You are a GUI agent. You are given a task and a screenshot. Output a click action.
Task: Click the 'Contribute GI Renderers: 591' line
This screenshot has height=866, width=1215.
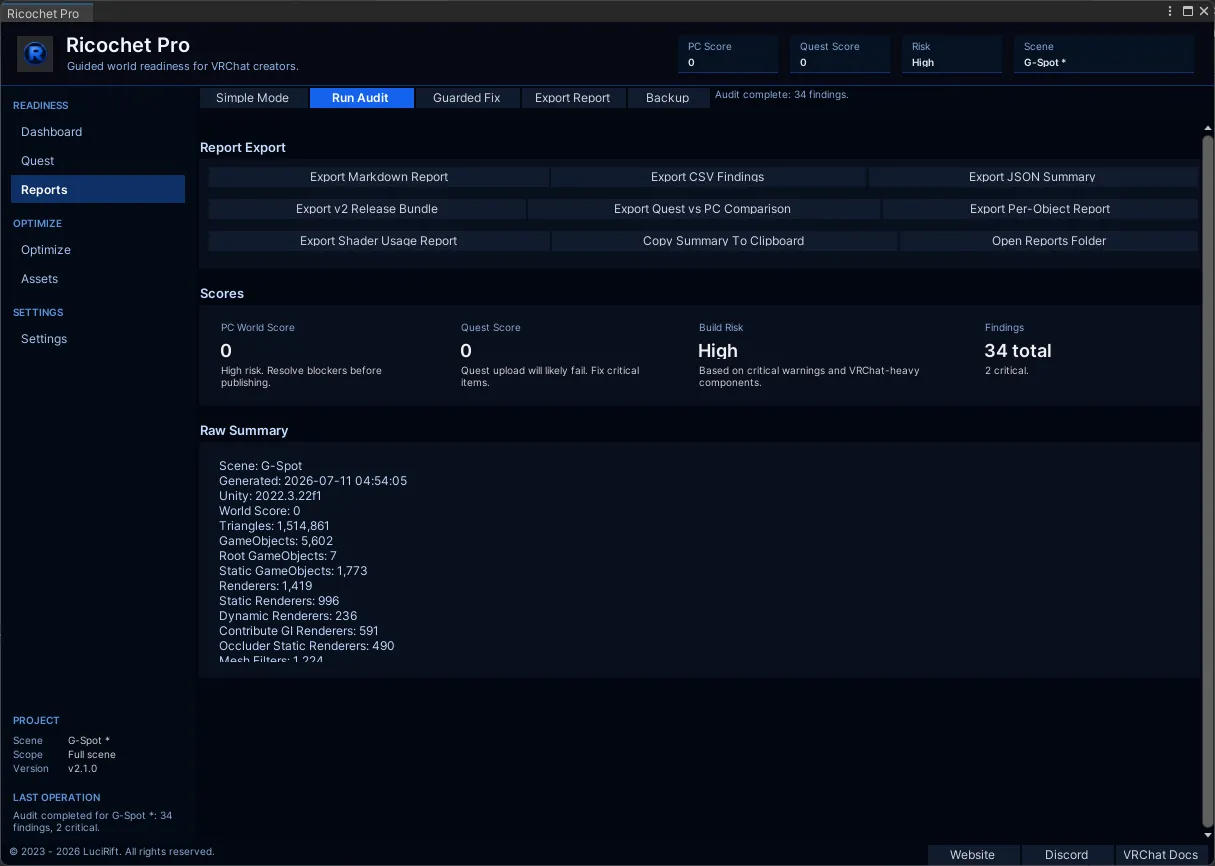pos(299,631)
